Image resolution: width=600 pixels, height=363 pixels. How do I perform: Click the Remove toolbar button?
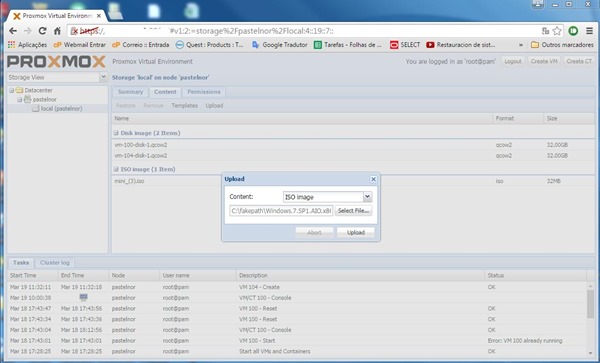(x=153, y=106)
